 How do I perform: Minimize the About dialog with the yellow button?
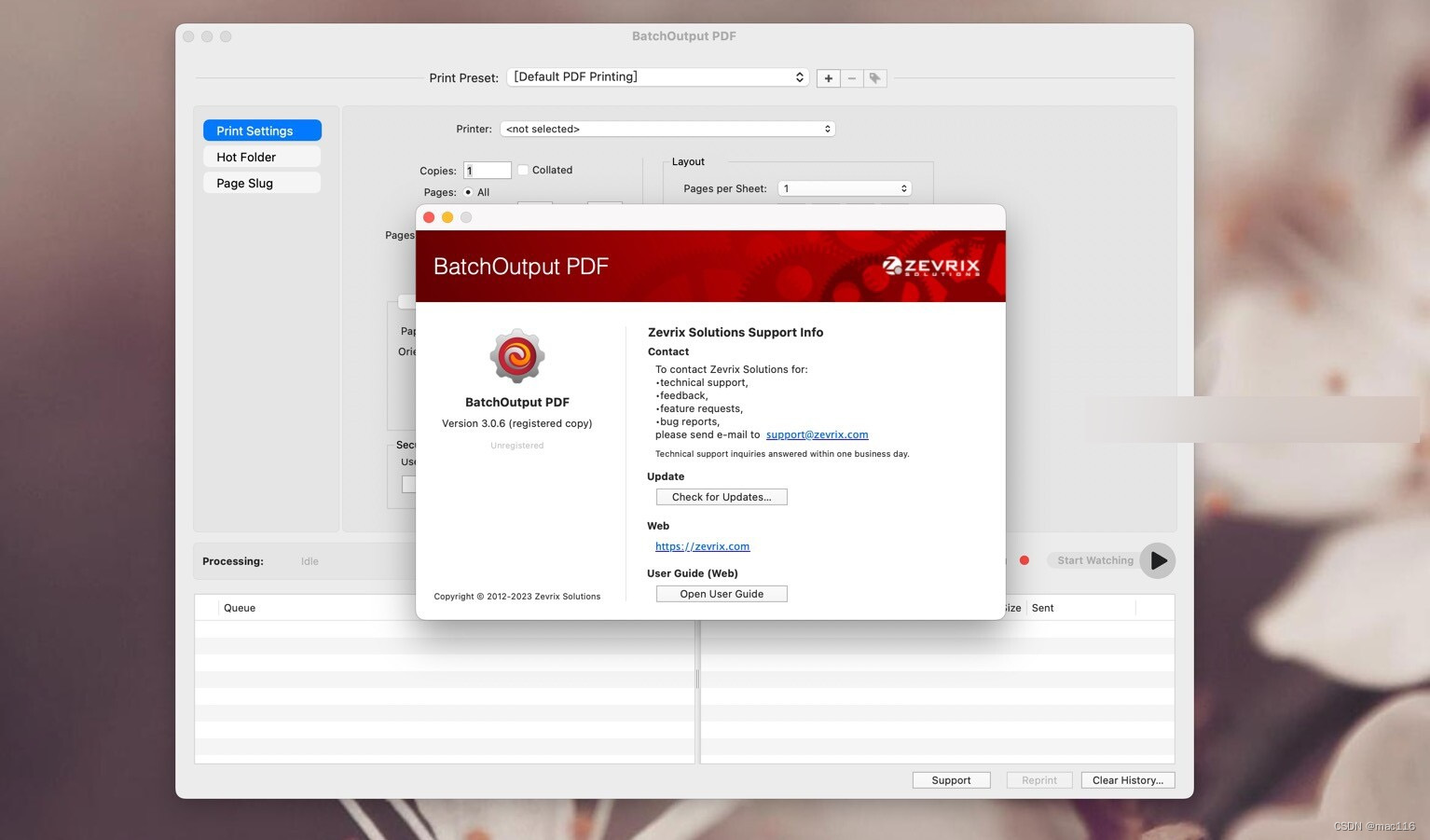point(447,217)
